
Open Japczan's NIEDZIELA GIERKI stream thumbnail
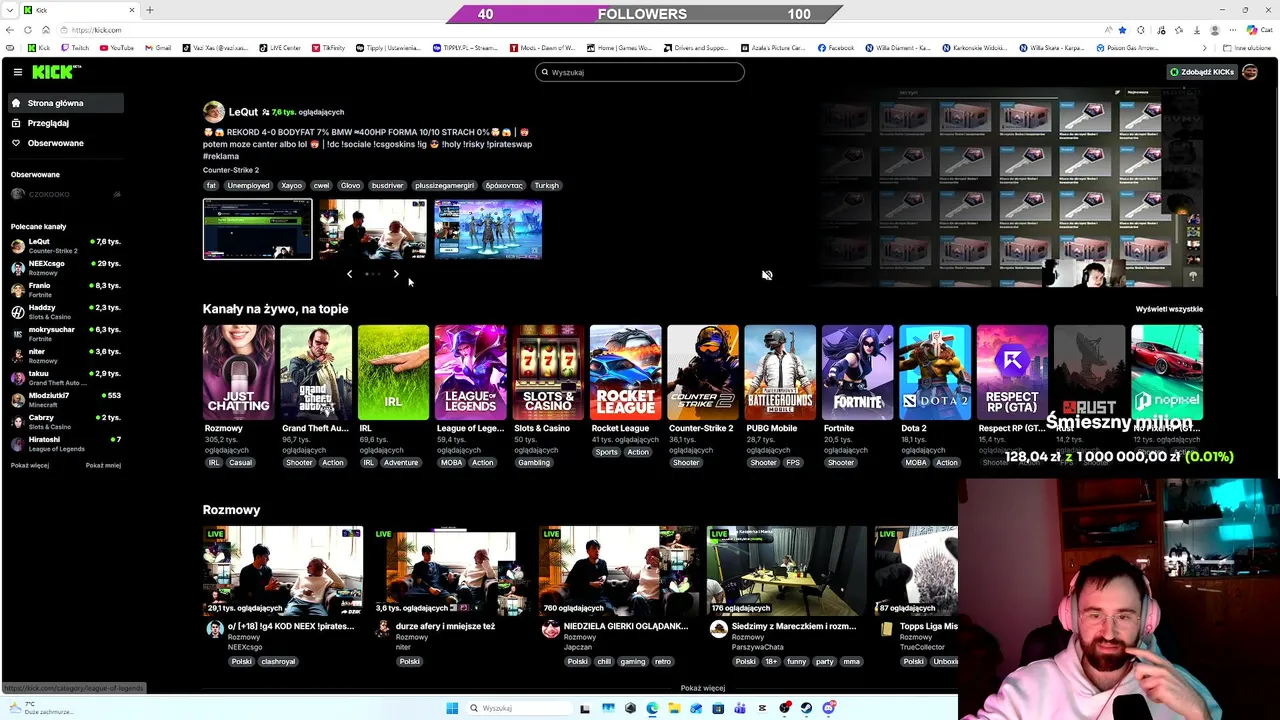coord(619,570)
